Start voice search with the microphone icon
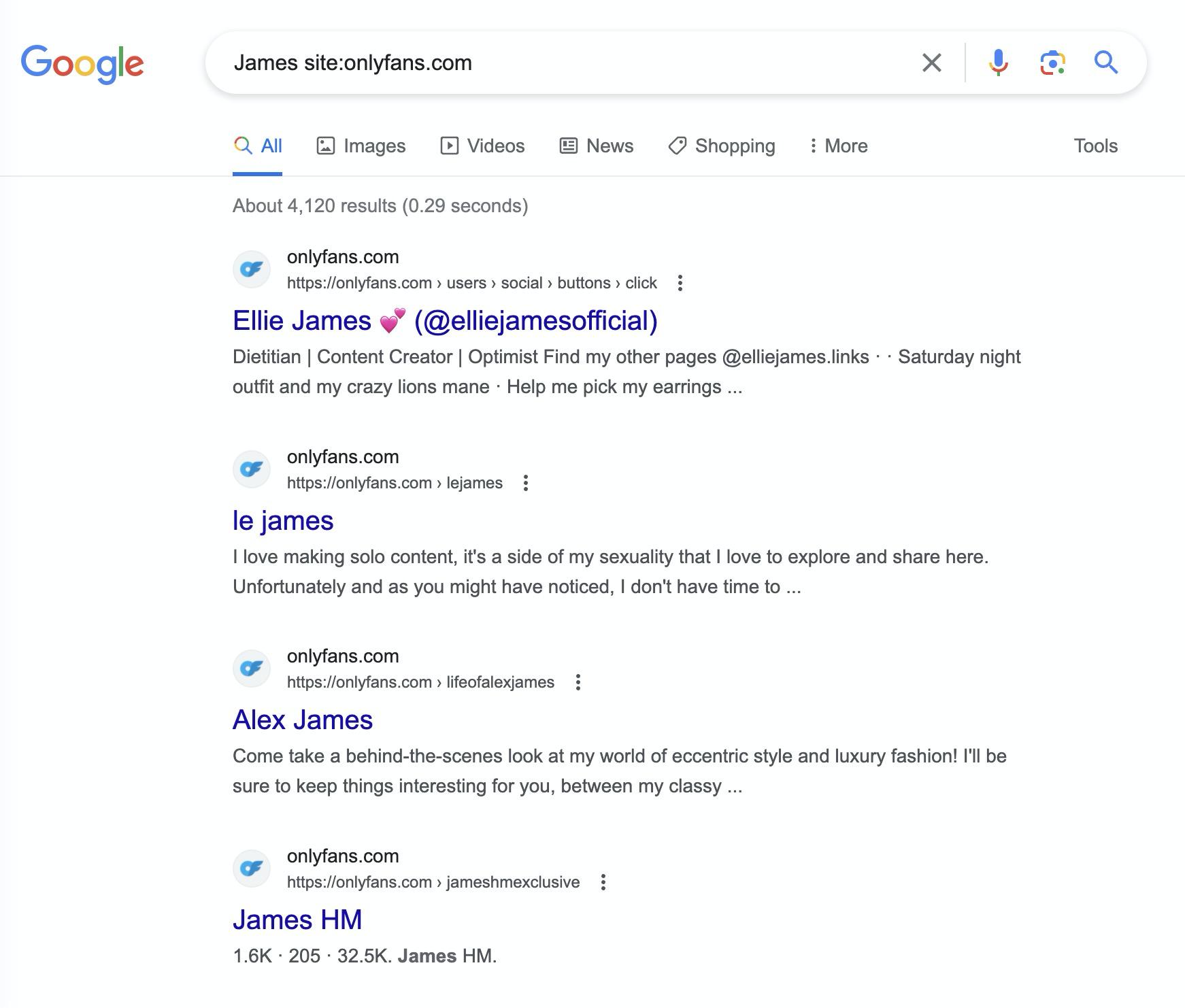The image size is (1185, 1008). coord(998,63)
